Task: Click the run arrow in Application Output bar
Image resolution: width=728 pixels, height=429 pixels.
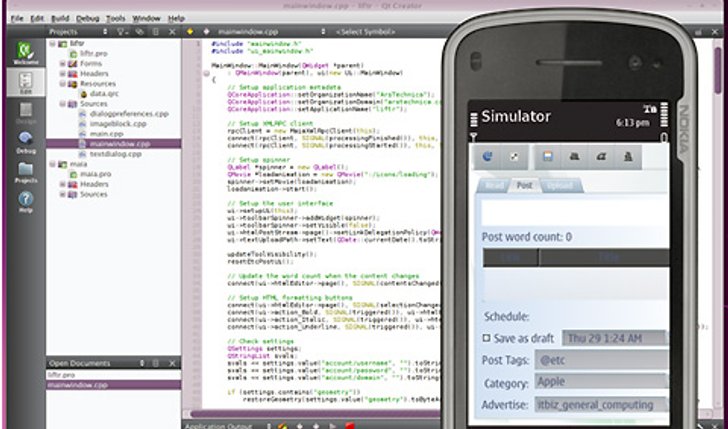Action: point(332,426)
